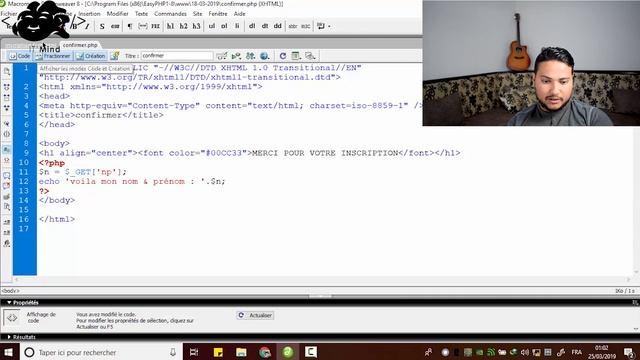Collapse the Propriétés panel

(x=9, y=302)
